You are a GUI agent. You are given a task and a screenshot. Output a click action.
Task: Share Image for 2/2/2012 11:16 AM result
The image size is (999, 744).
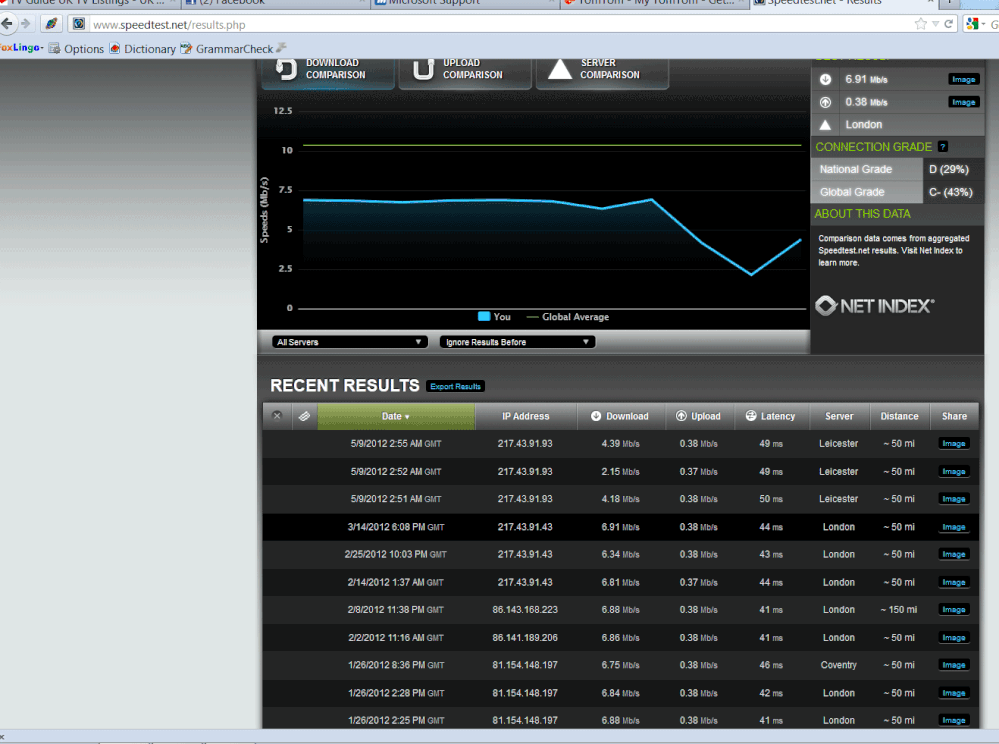pyautogui.click(x=954, y=638)
